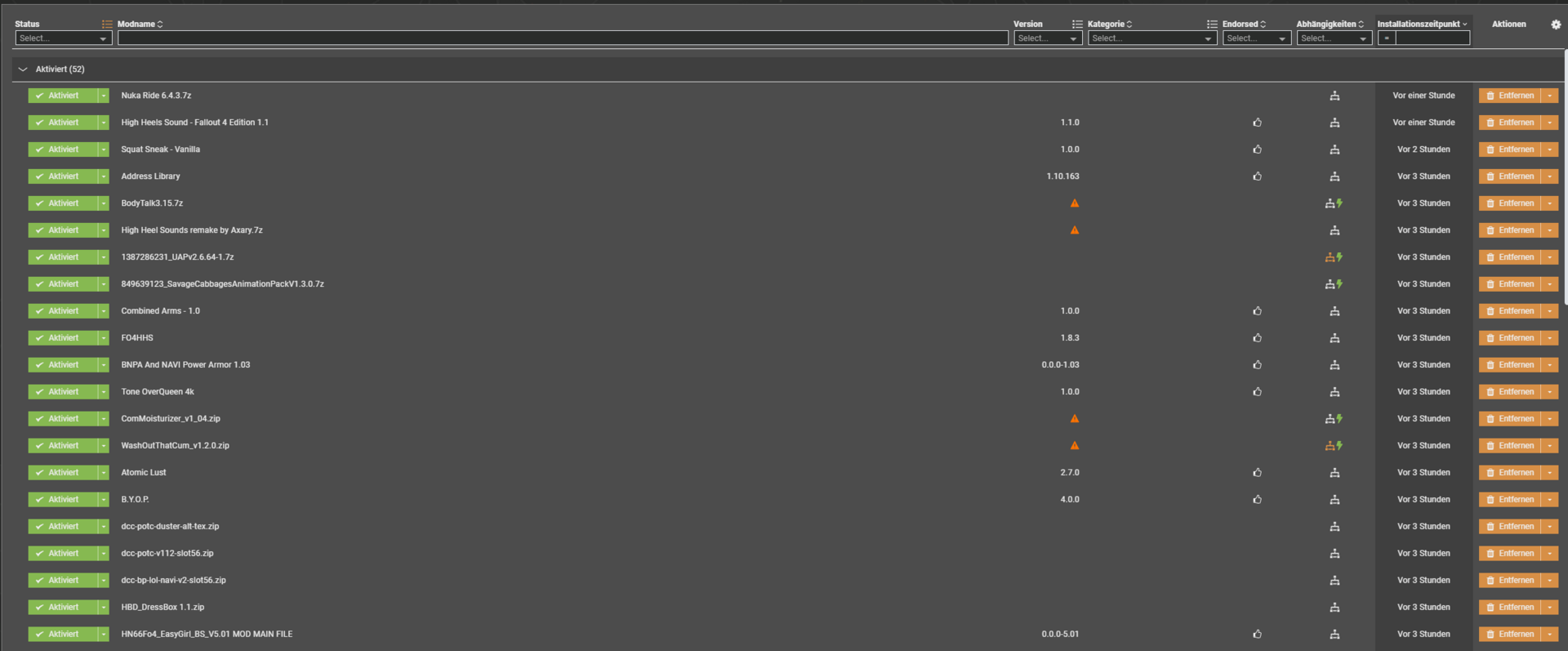Click Entfernen for HN66Fo4_EasyGirl_BS_V5.01 row
1568x651 pixels.
(1510, 635)
